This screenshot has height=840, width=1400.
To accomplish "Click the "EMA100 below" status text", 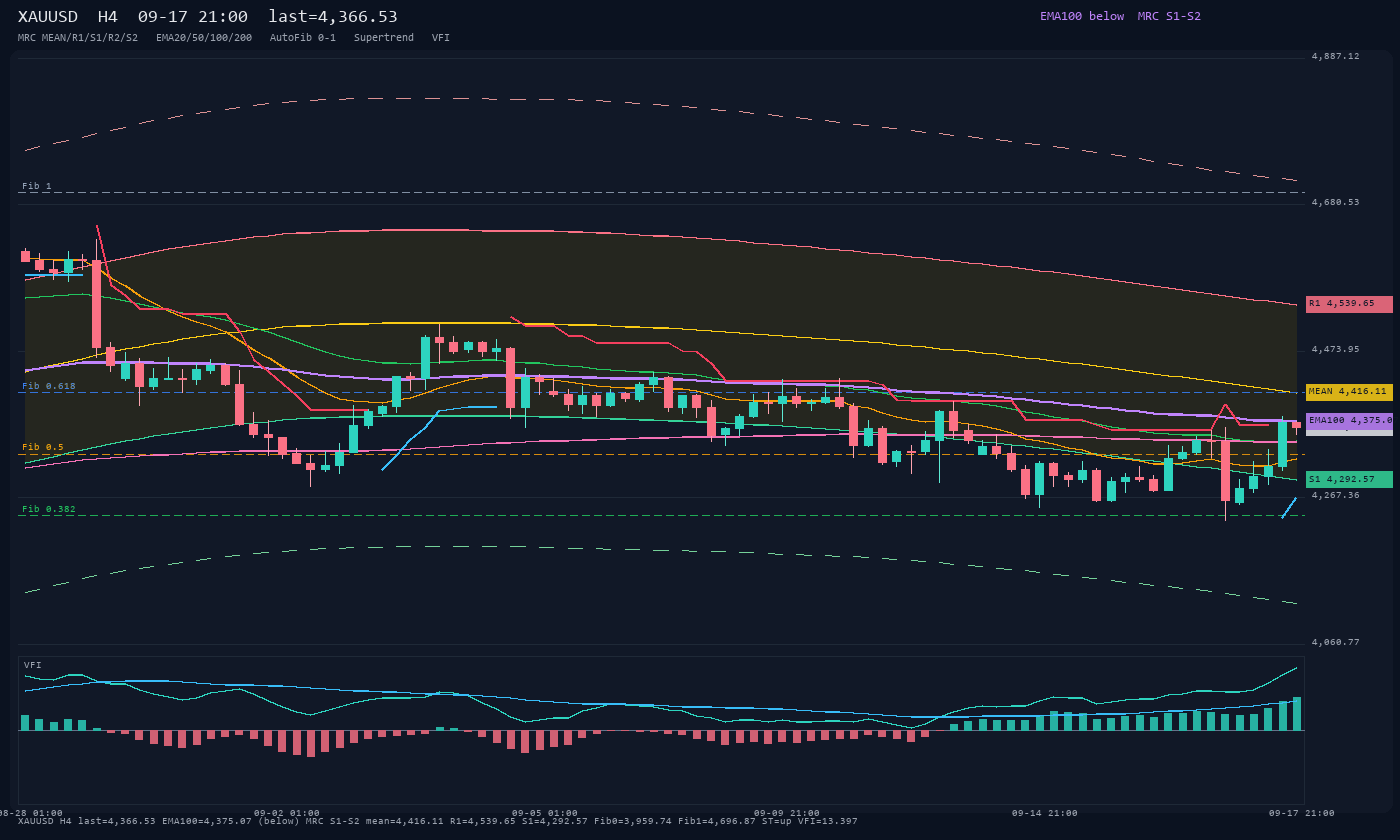I will coord(1082,16).
